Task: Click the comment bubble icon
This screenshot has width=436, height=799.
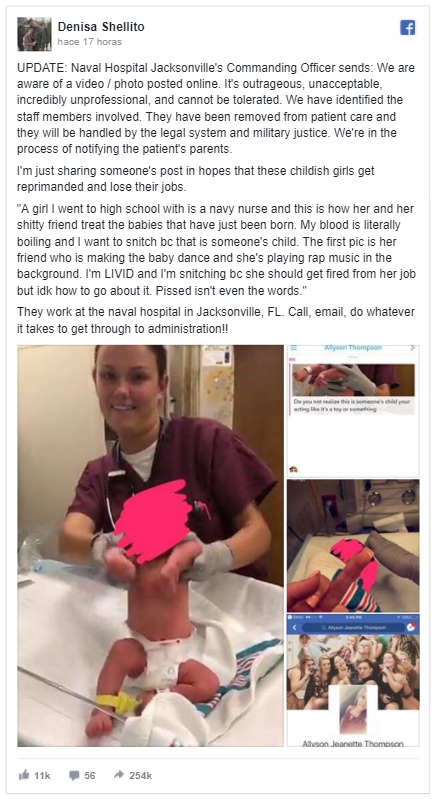Action: (x=74, y=776)
